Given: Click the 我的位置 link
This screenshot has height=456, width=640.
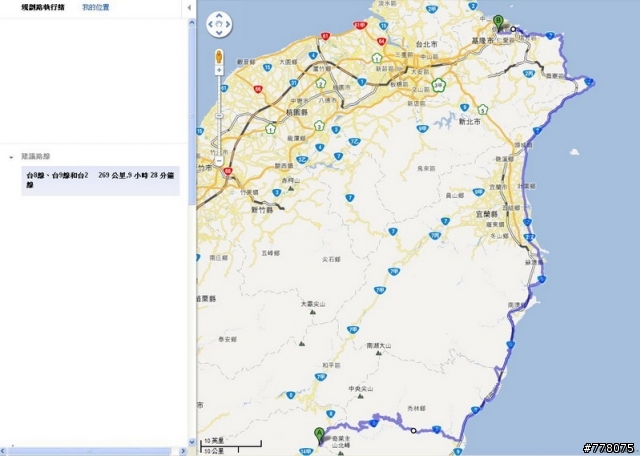Looking at the screenshot, I should (x=96, y=7).
